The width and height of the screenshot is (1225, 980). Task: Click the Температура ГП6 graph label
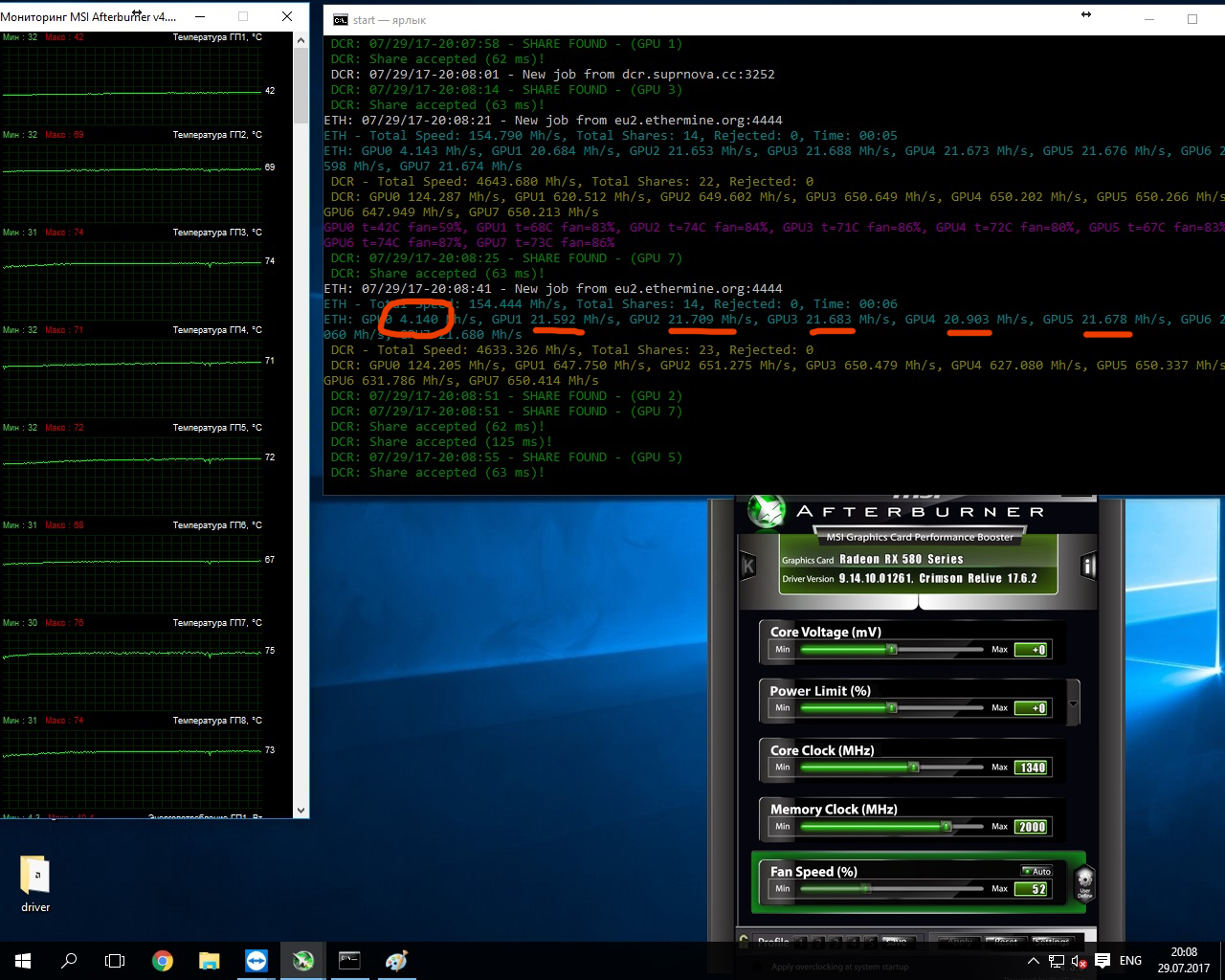[x=217, y=525]
